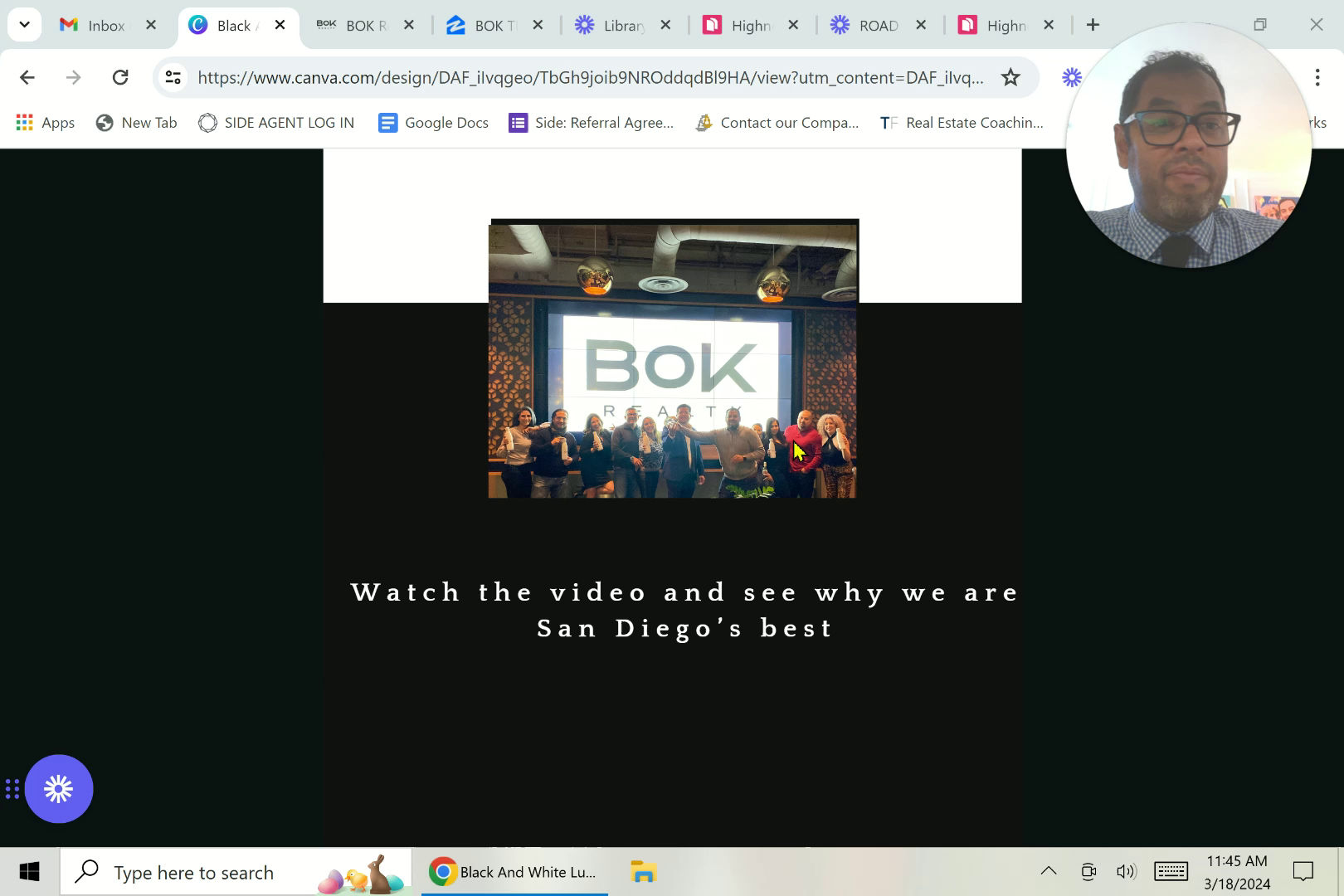
Task: Click the site information icon in address bar
Action: (x=173, y=77)
